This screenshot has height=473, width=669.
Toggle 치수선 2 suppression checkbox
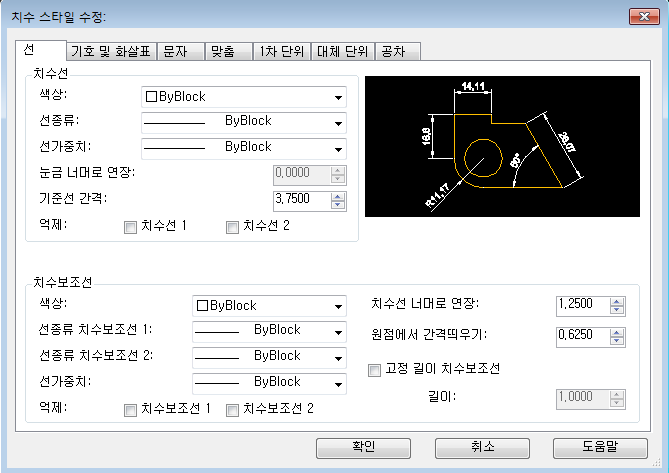(232, 227)
